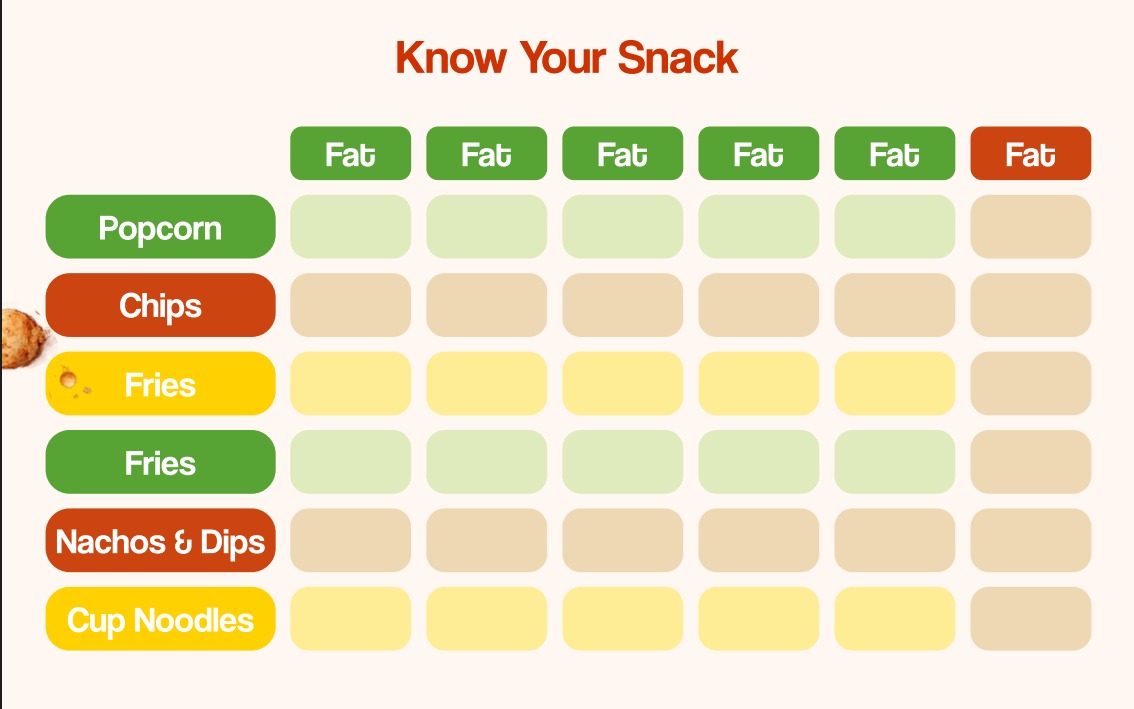Click the green Fries row label

coord(161,462)
